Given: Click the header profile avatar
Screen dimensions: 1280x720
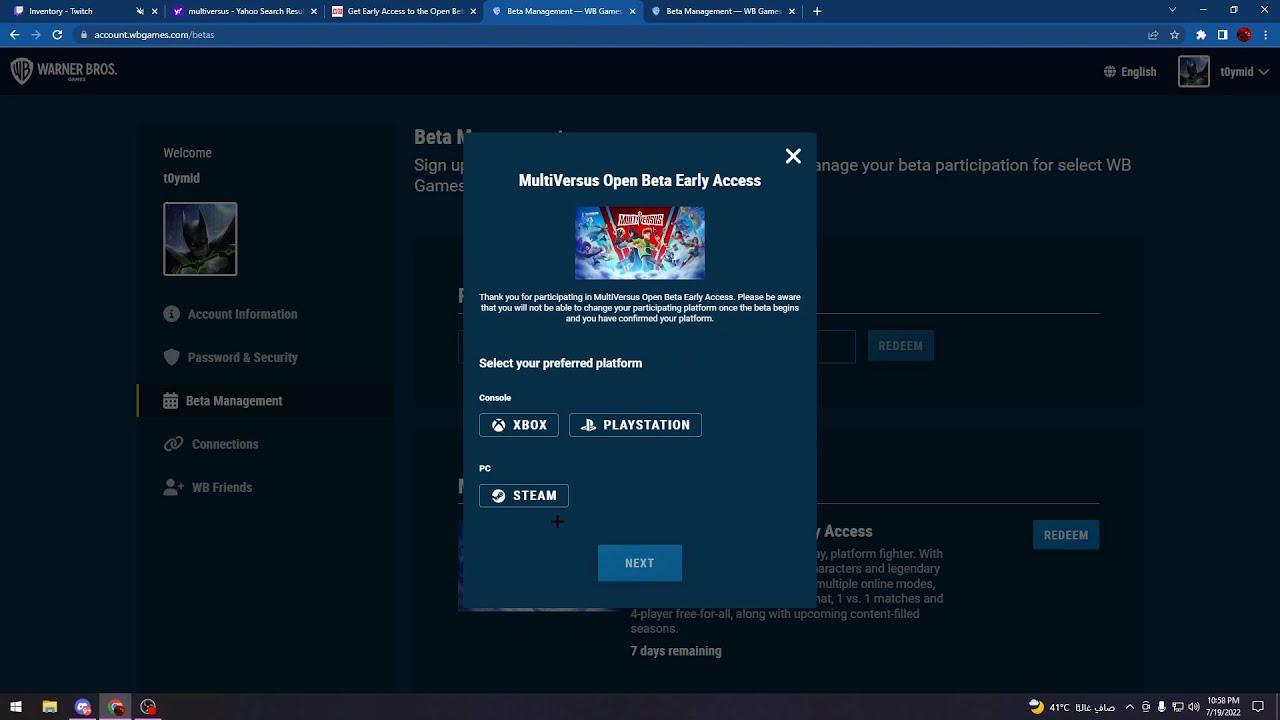Looking at the screenshot, I should coord(1194,71).
